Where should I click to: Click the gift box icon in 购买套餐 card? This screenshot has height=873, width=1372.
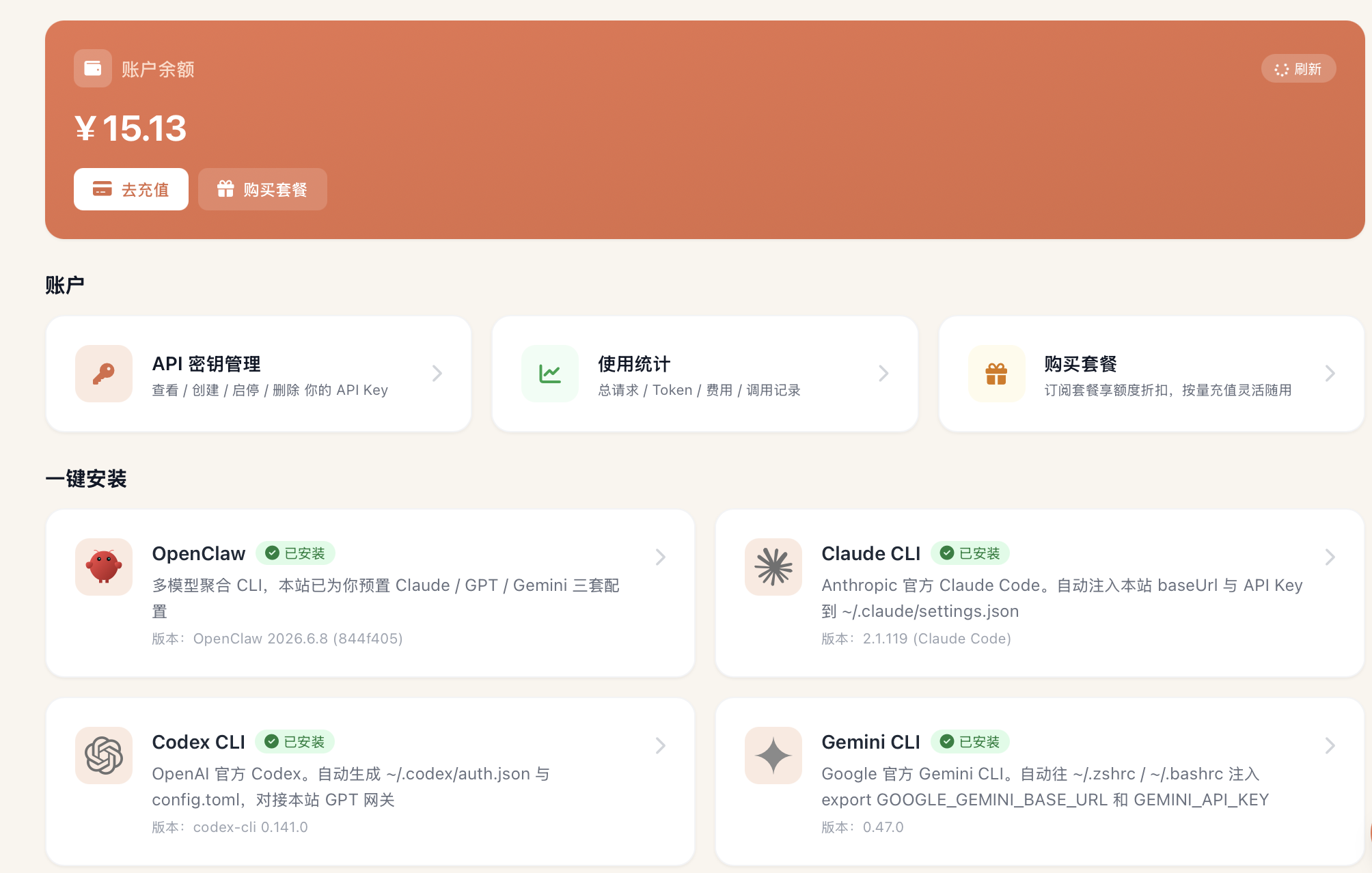[x=997, y=374]
